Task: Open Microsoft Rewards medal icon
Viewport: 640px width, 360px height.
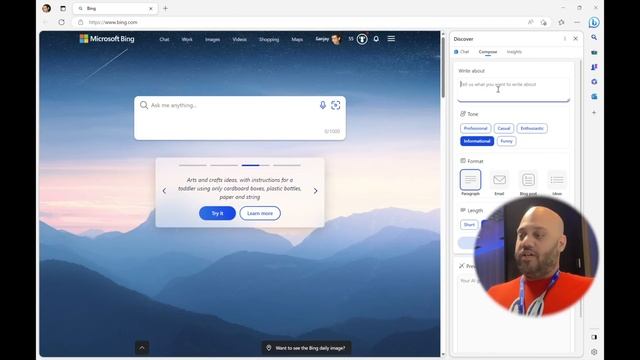Action: pyautogui.click(x=362, y=39)
